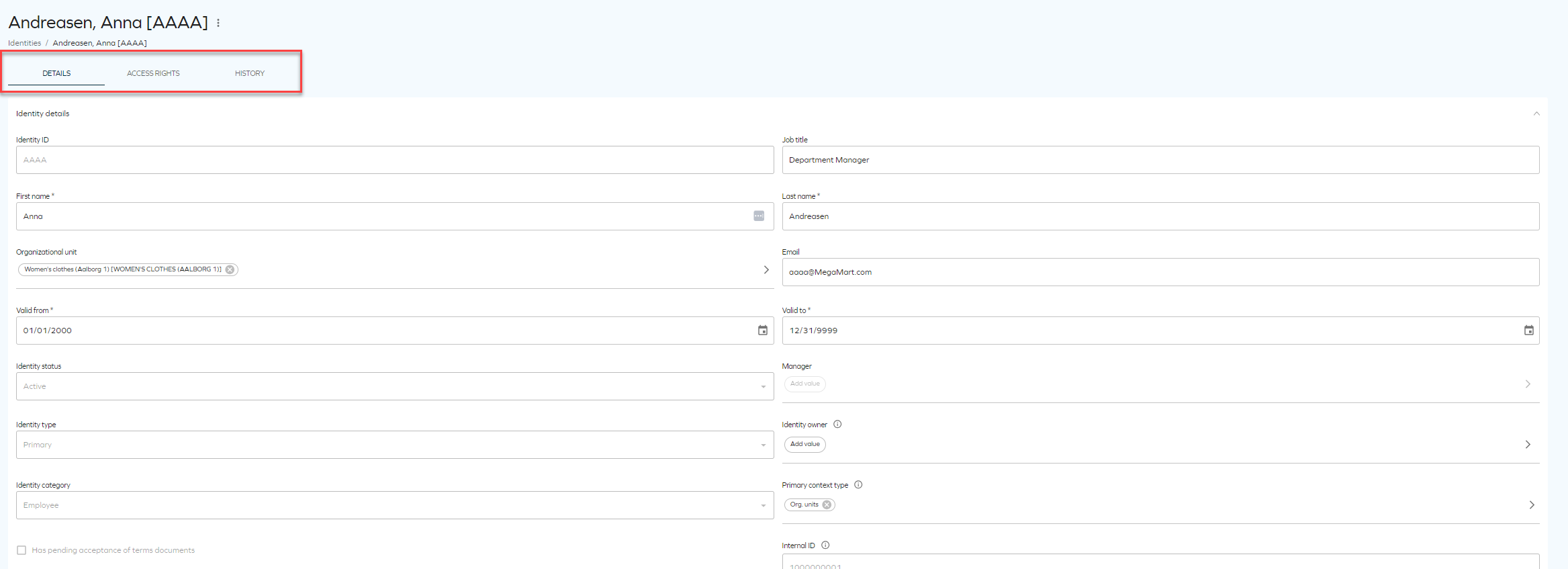Click the Andreasen, Anna [AAAA] breadcrumb text
Image resolution: width=1568 pixels, height=569 pixels.
100,43
